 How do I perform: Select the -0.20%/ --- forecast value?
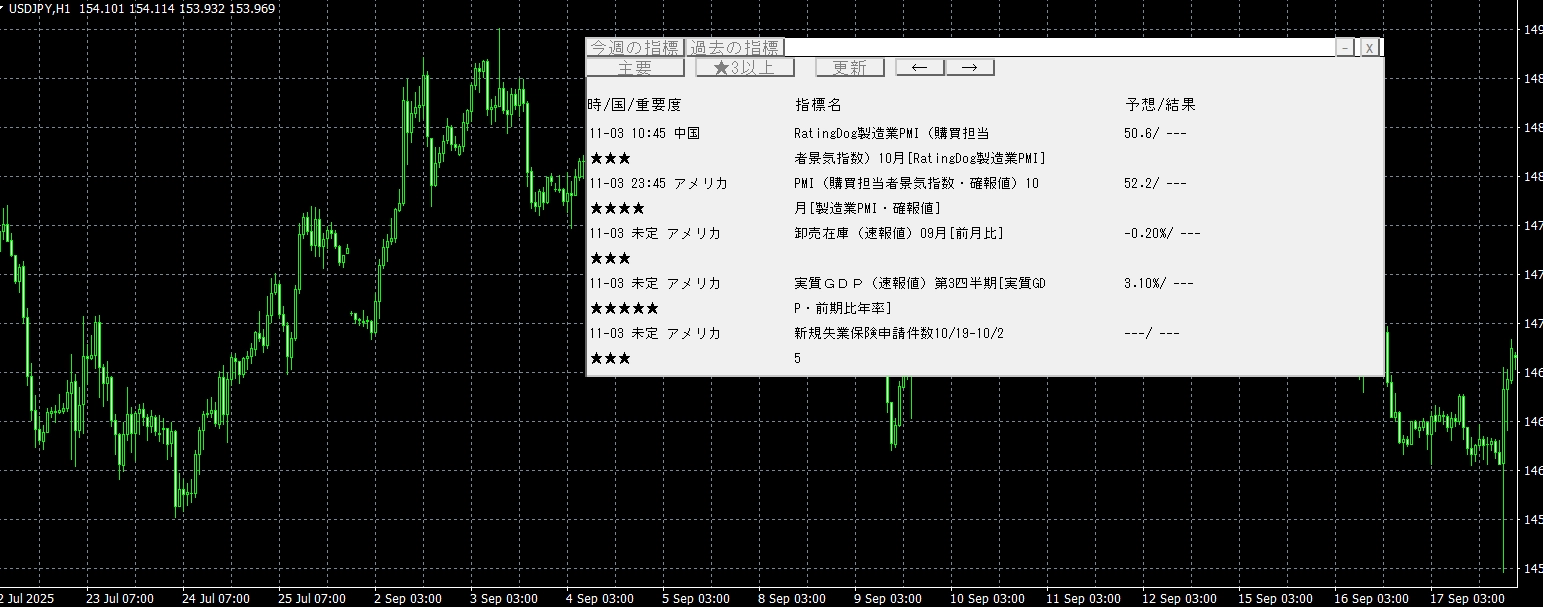pyautogui.click(x=1162, y=233)
